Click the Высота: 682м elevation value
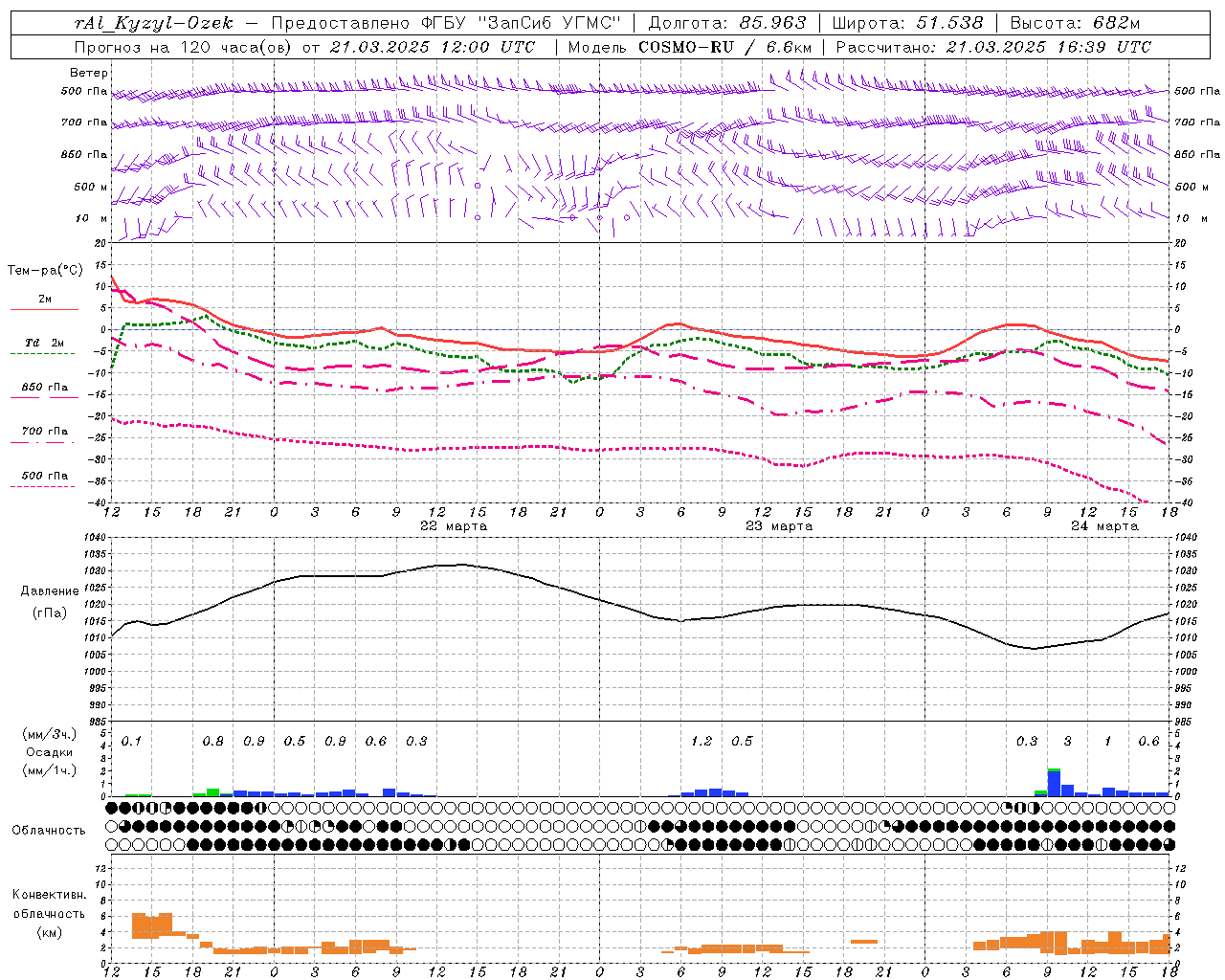 1075,23
